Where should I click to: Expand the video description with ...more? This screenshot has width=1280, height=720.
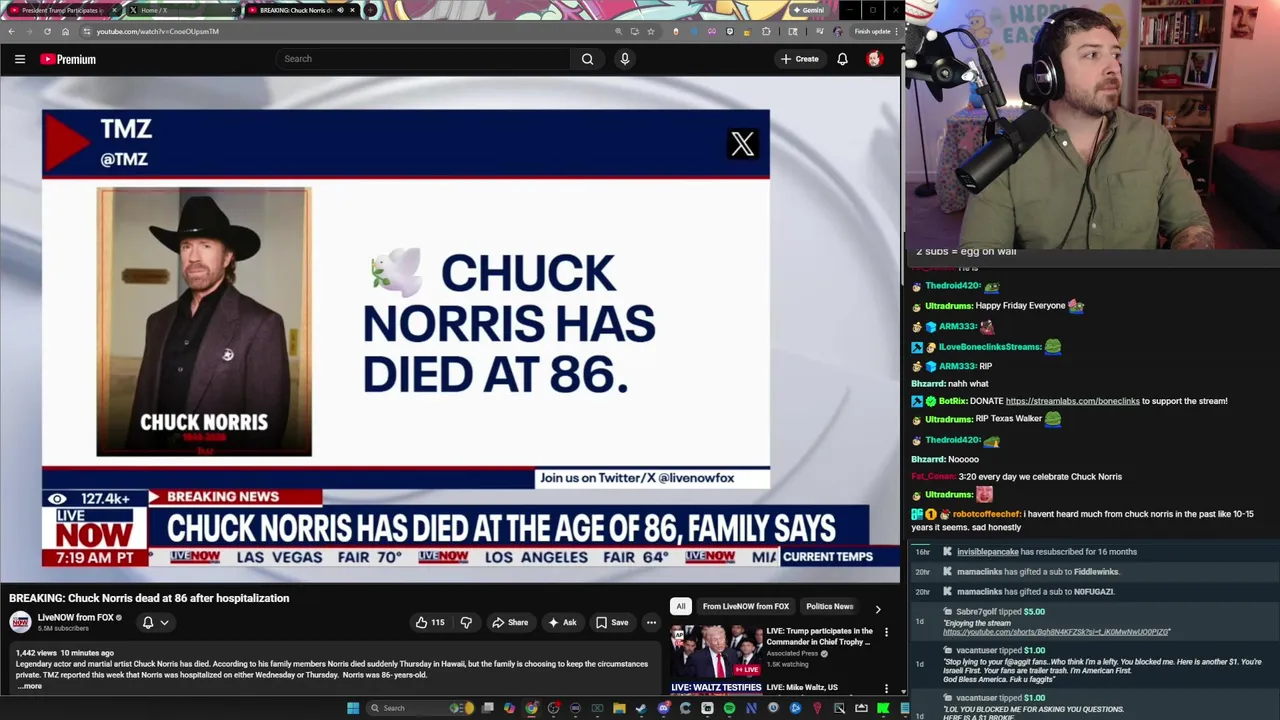[x=29, y=686]
